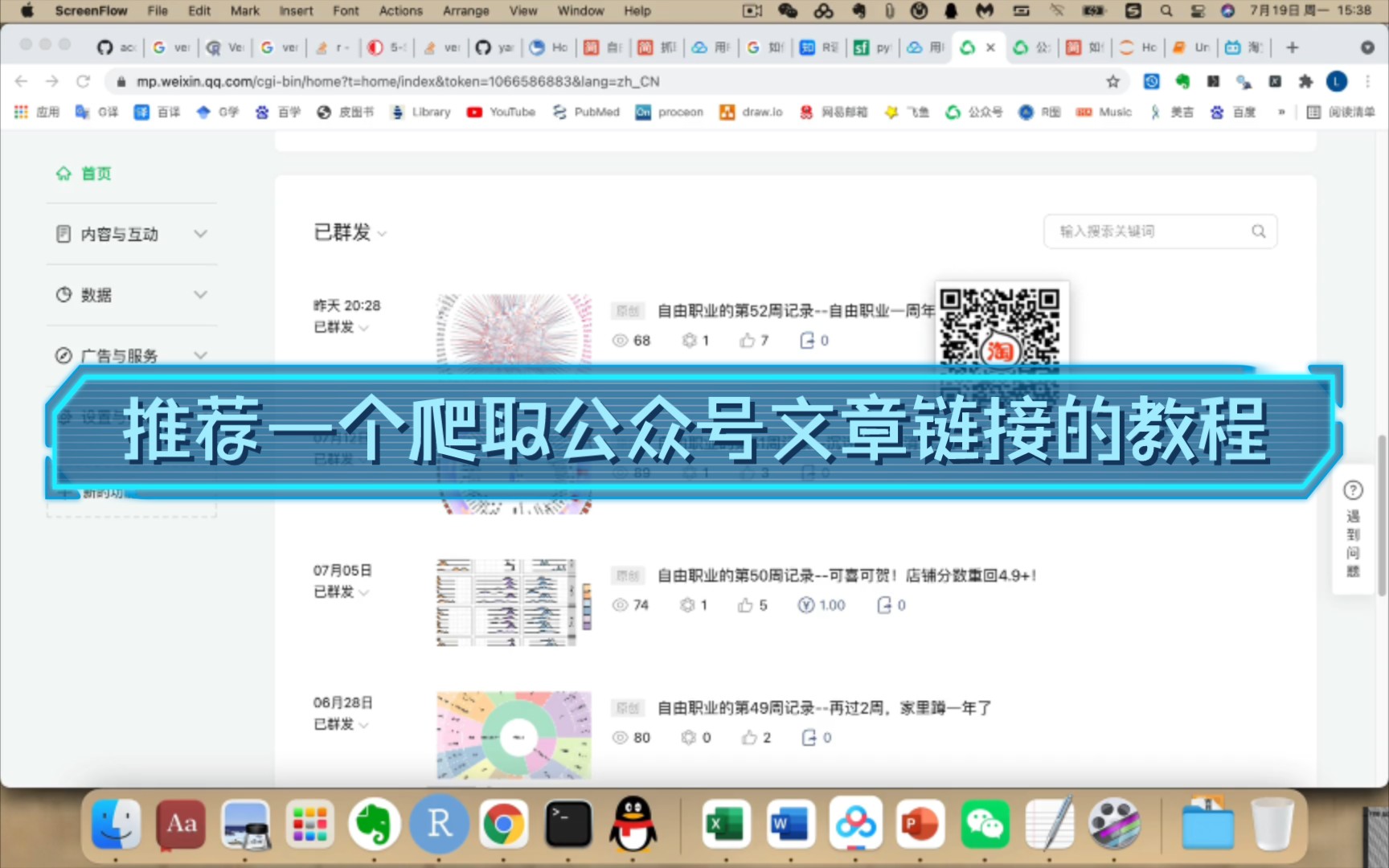Expand the 数据 sidebar section

(x=132, y=295)
